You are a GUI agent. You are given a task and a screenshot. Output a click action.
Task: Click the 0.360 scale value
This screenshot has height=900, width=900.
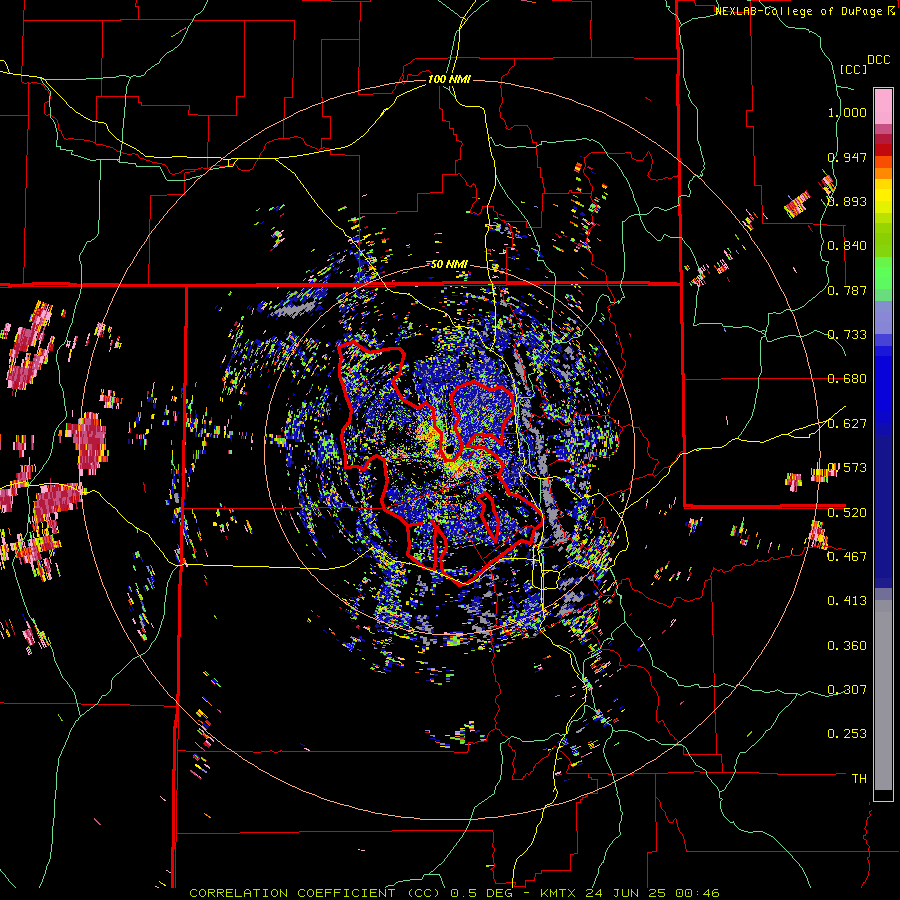tap(847, 646)
